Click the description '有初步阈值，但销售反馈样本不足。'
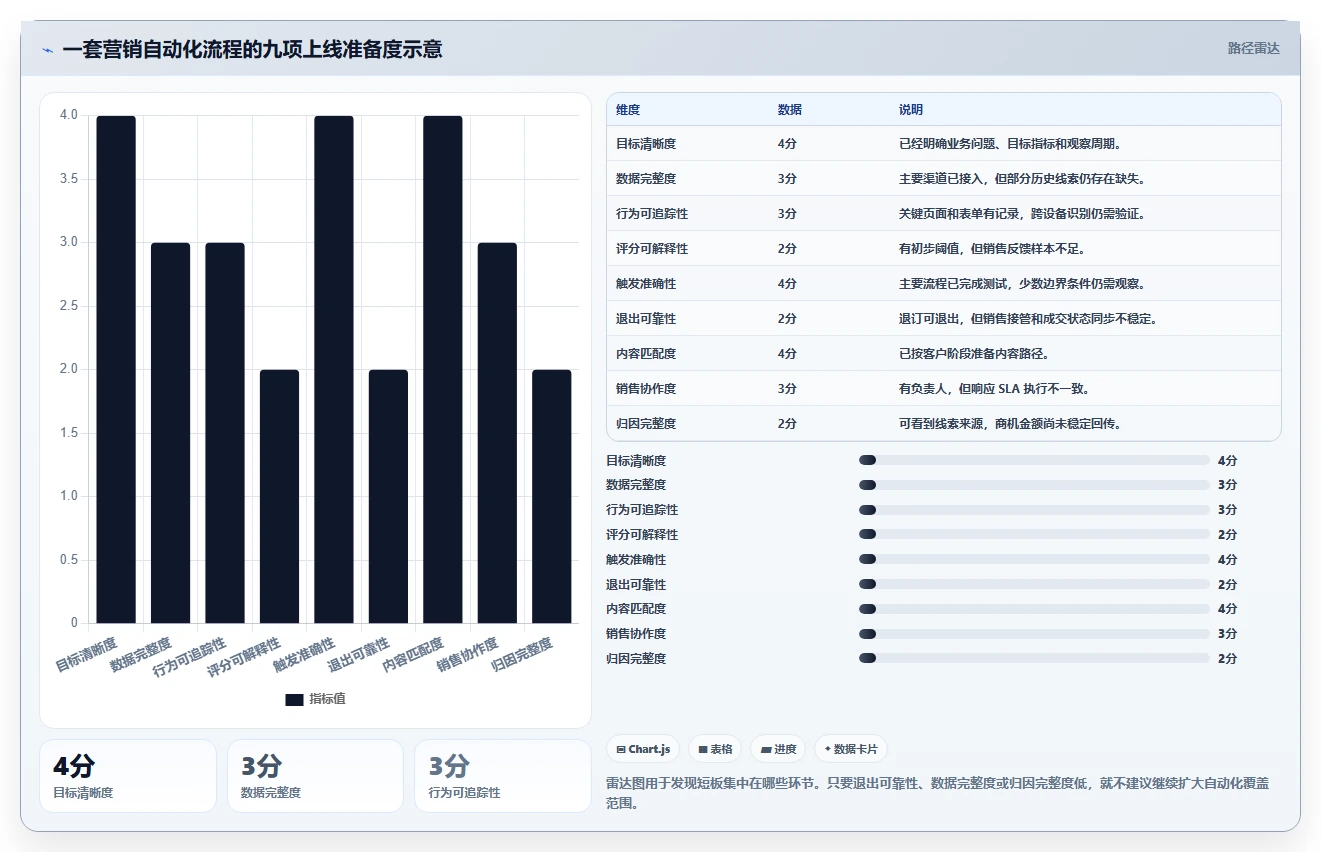 pos(996,249)
